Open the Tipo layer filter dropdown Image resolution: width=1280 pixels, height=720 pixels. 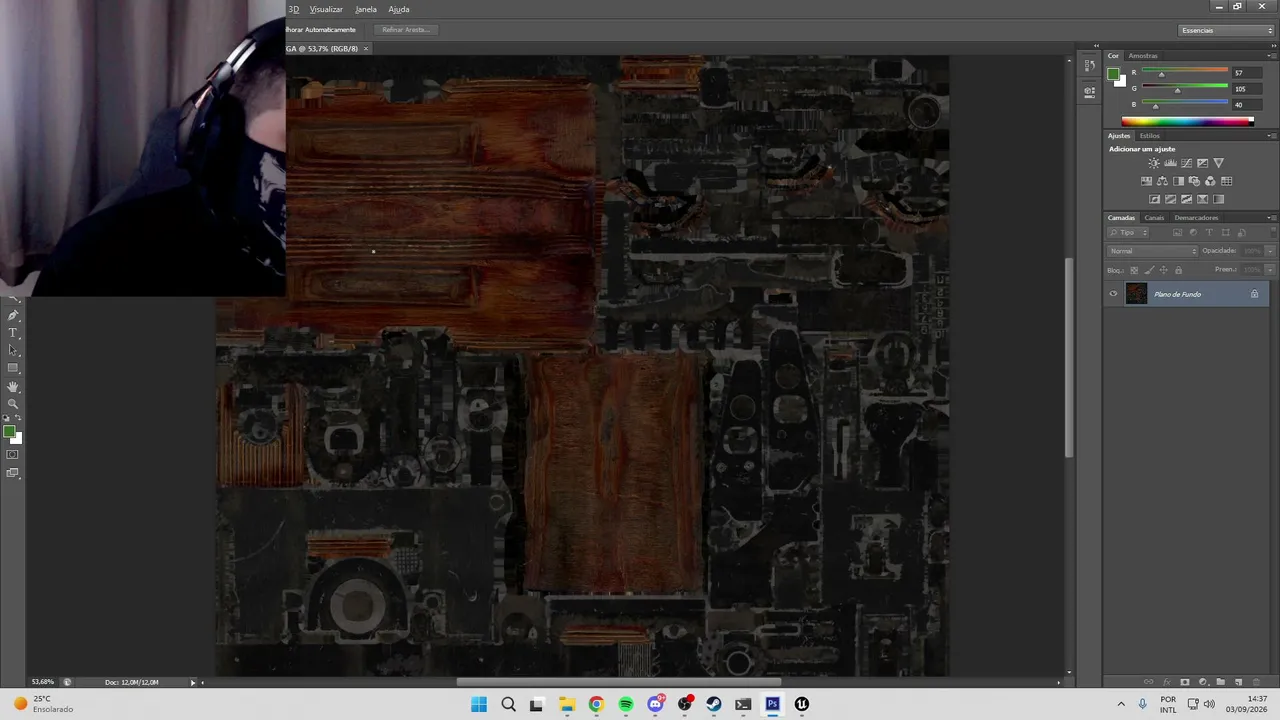1129,233
